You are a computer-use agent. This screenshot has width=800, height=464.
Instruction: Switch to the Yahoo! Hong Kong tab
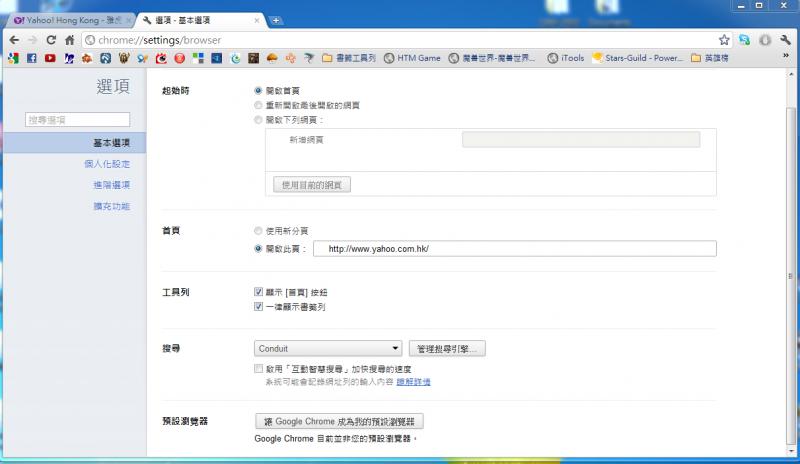(68, 20)
